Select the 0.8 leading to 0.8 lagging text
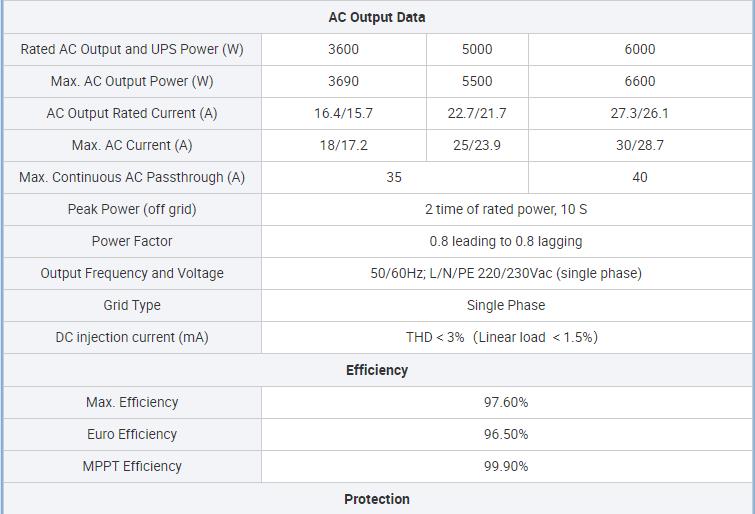The width and height of the screenshot is (755, 514). click(506, 241)
